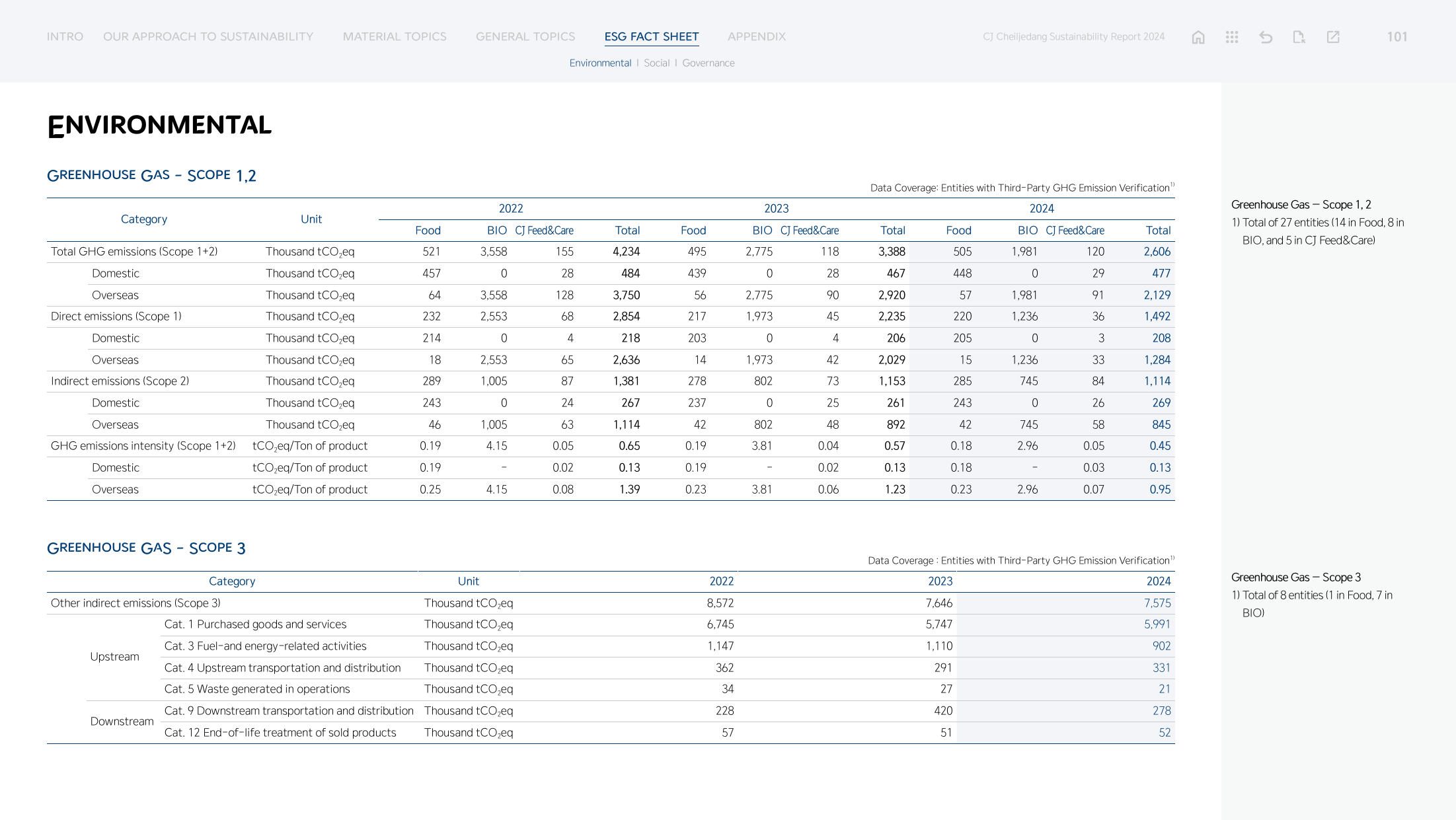Click Cat. 12 End-of-life treatment row
This screenshot has width=1456, height=820.
click(x=280, y=733)
